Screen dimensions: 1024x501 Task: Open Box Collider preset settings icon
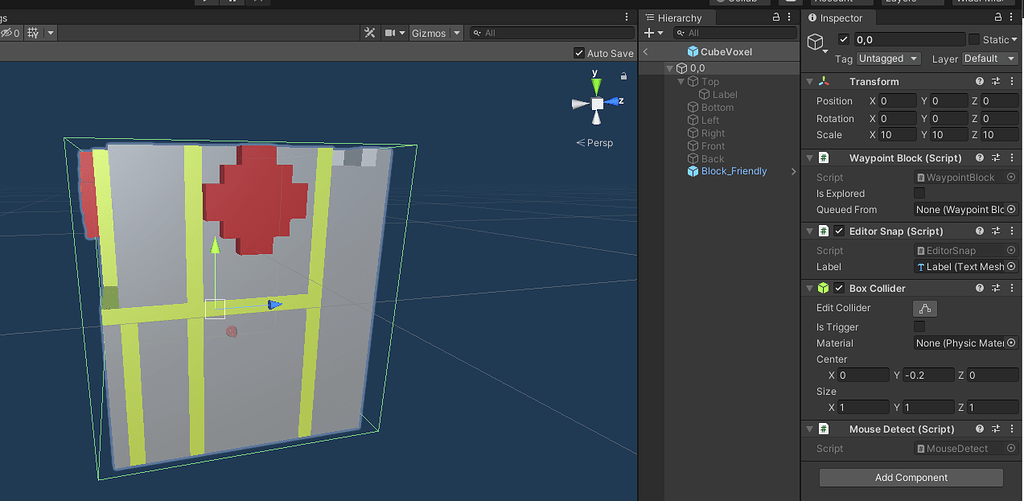coord(996,288)
